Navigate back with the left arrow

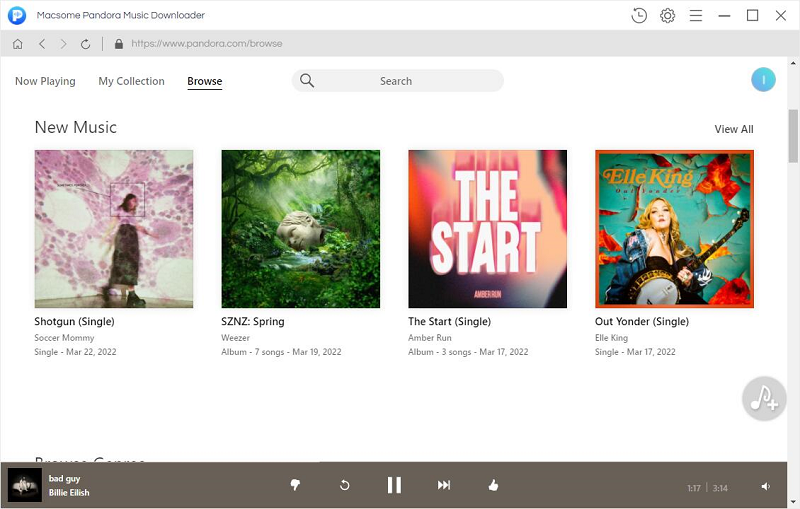click(42, 44)
